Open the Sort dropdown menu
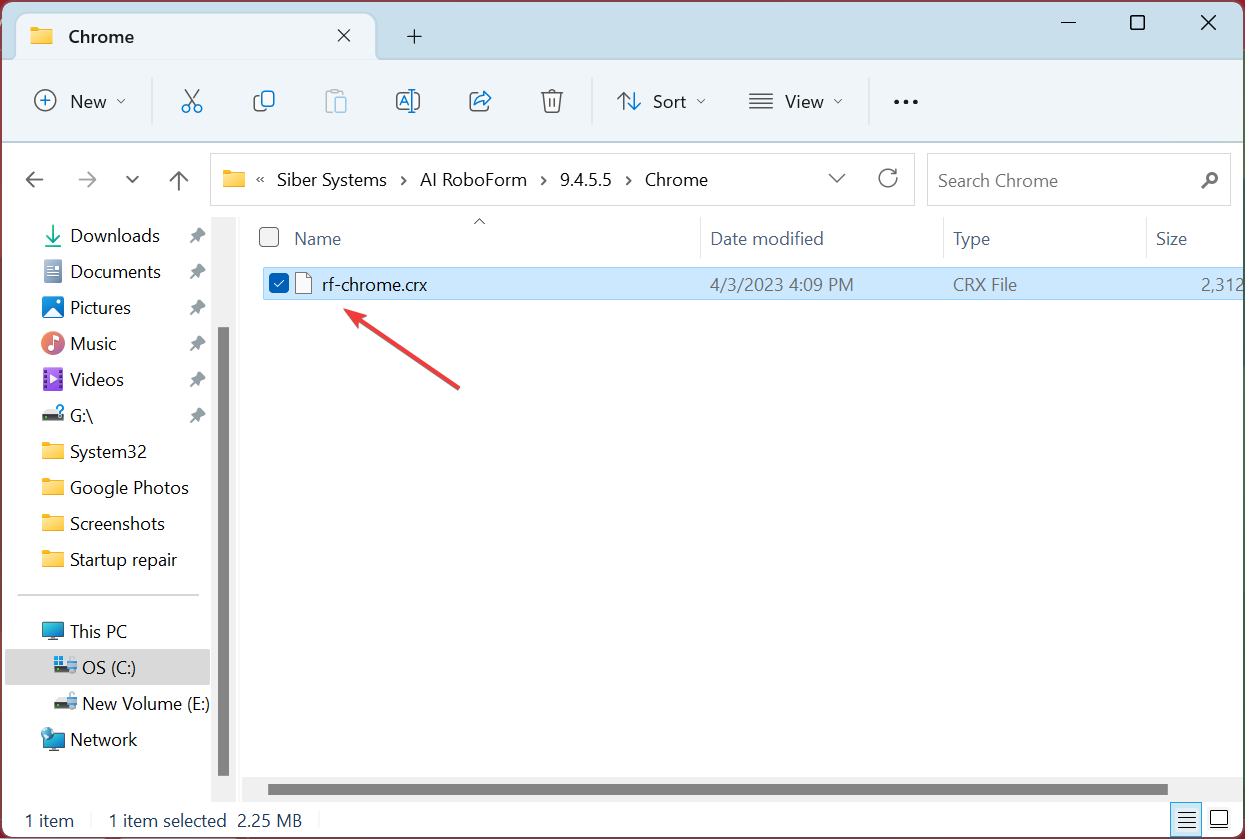The image size is (1245, 839). [x=661, y=101]
